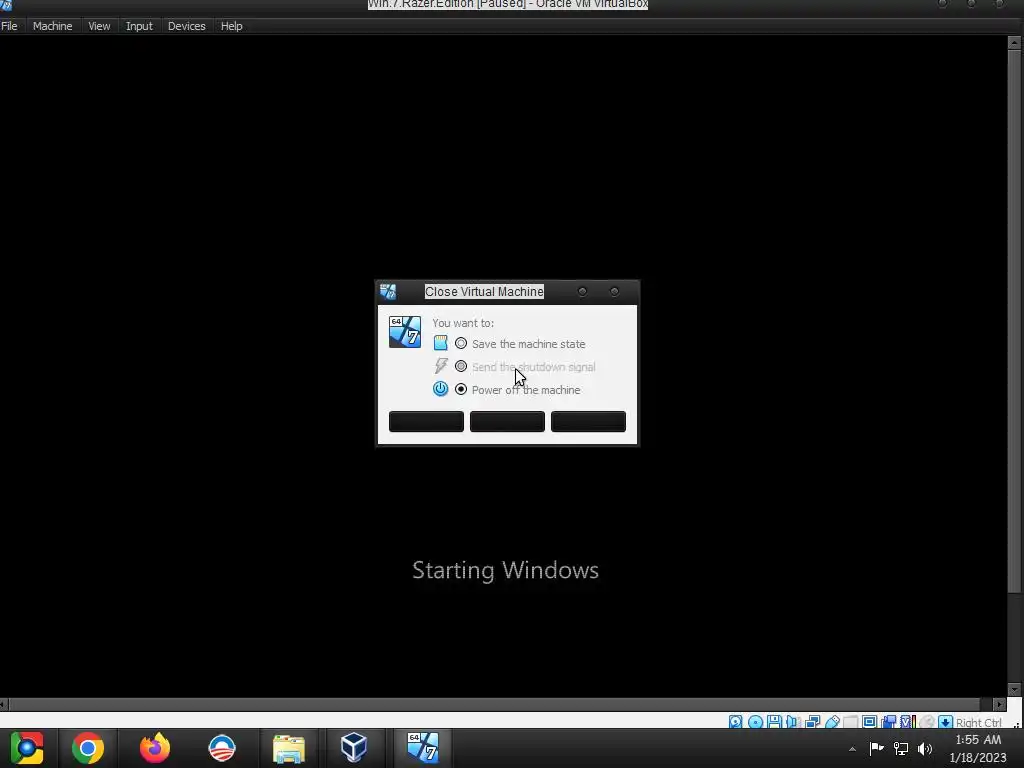Click the dialog's title bar VirtualBox icon

(x=388, y=291)
